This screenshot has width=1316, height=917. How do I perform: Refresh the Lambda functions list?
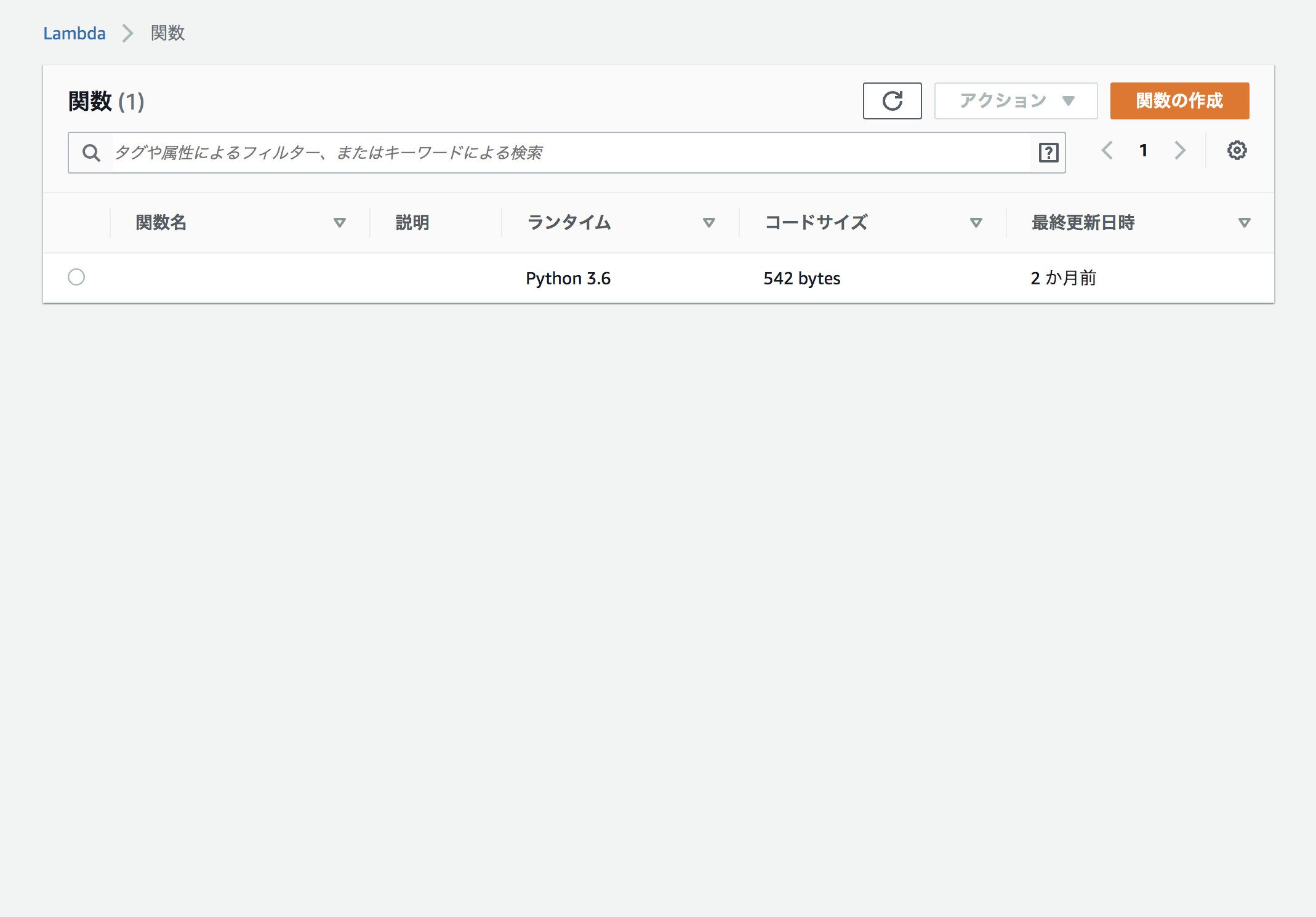pos(892,100)
